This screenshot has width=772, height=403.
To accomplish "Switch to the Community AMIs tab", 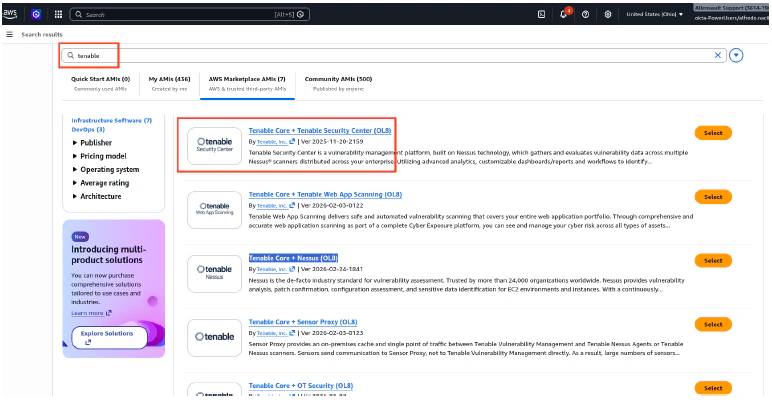I will (338, 84).
